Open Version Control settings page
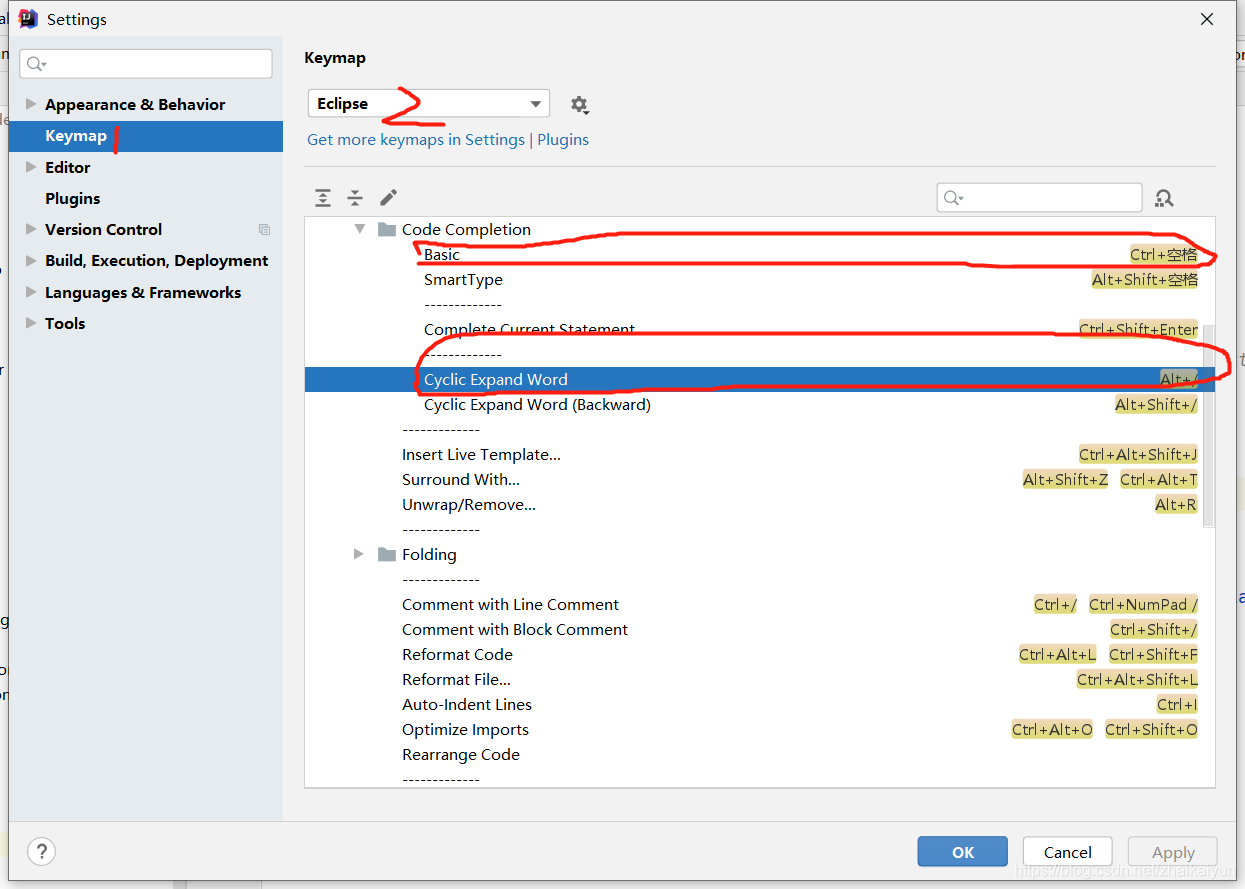 click(x=103, y=230)
